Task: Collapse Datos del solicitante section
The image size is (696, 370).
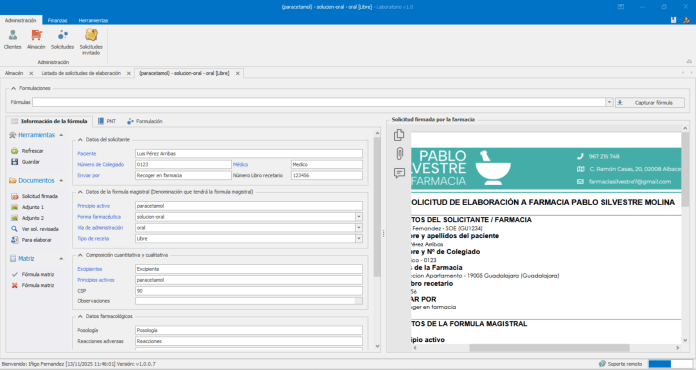Action: point(80,140)
